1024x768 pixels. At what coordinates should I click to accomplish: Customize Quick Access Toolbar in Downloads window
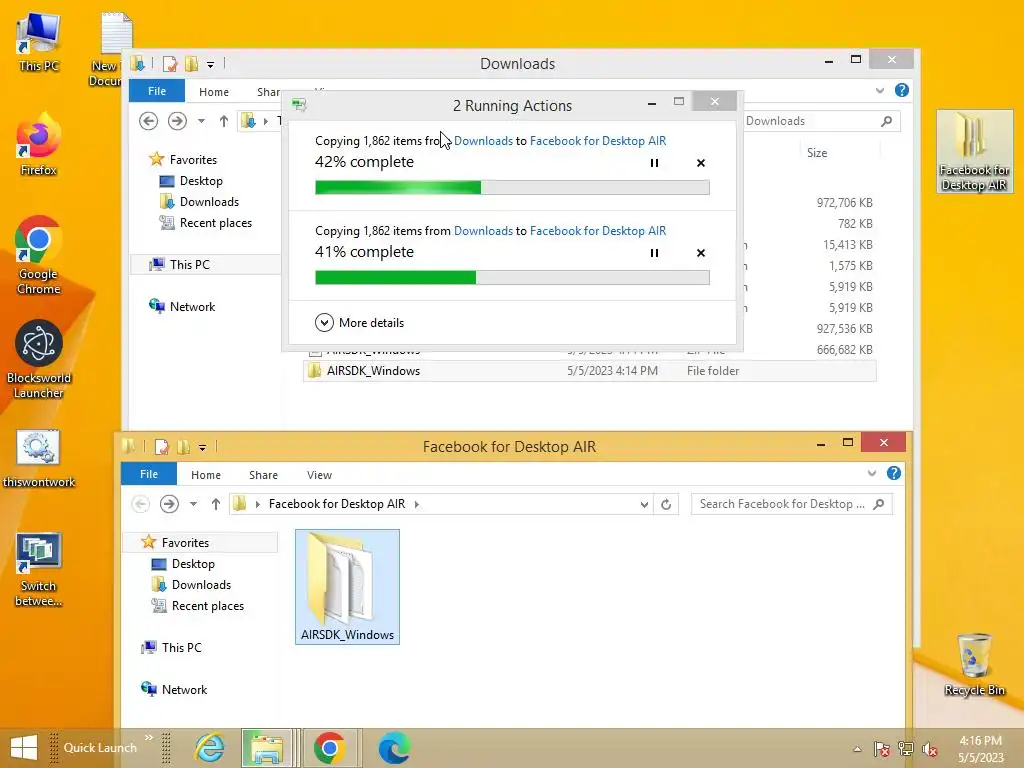coord(210,65)
